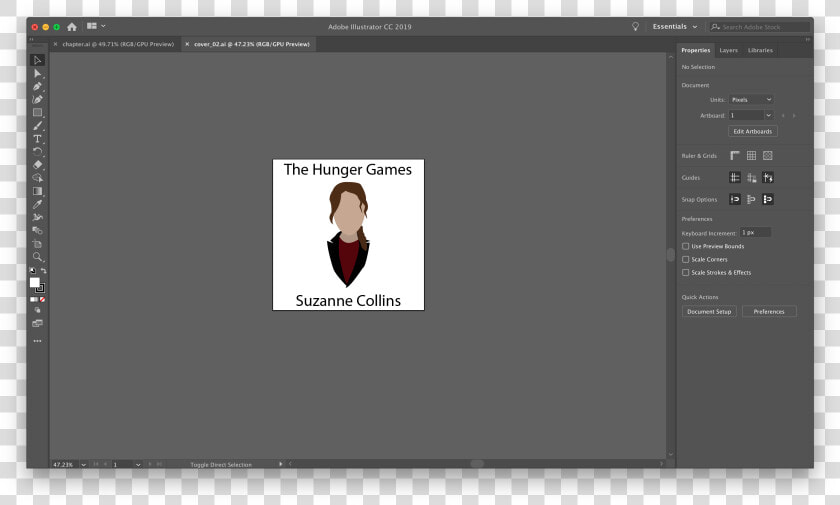Viewport: 840px width, 505px height.
Task: Open zoom level 47.23% dropdown
Action: pyautogui.click(x=84, y=465)
